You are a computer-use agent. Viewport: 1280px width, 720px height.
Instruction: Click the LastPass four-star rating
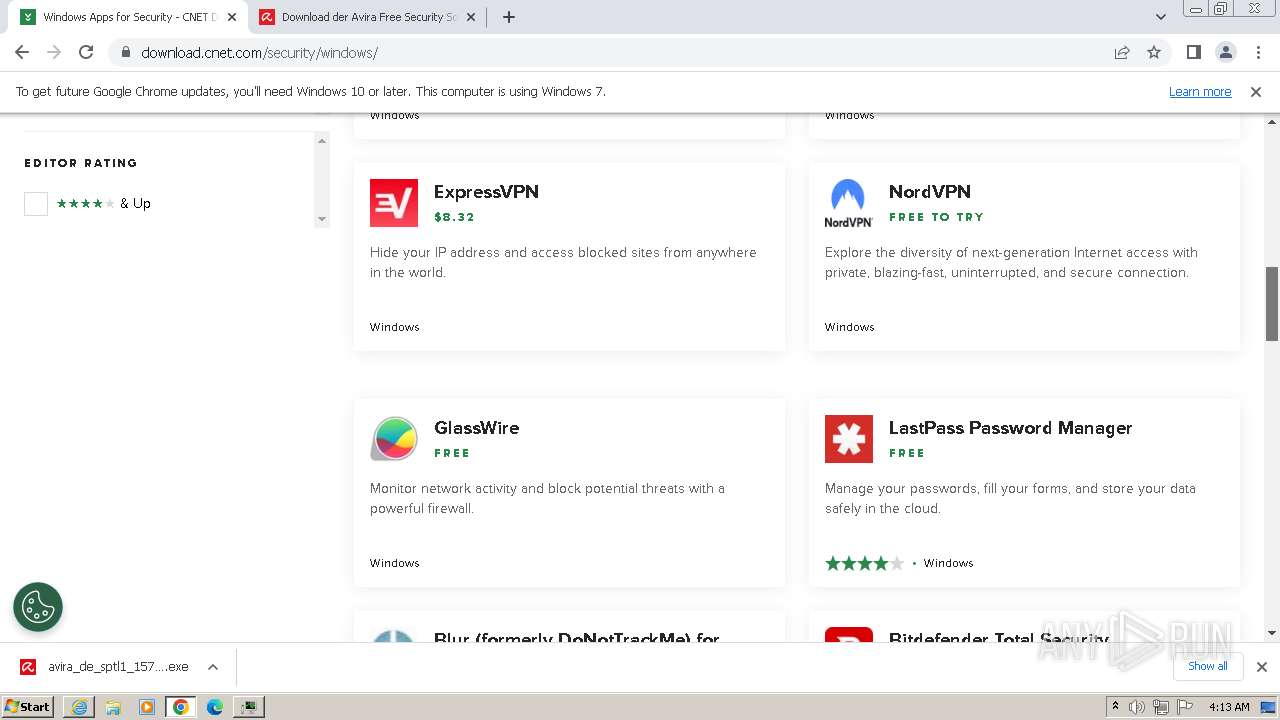pyautogui.click(x=864, y=563)
